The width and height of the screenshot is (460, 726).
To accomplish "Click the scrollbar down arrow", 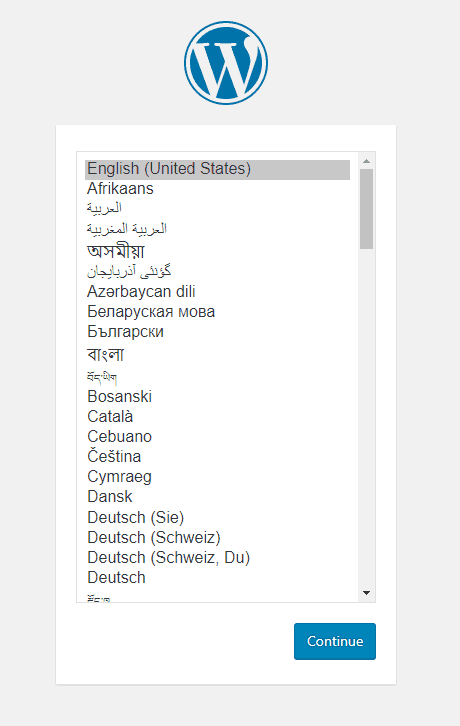I will (x=366, y=593).
